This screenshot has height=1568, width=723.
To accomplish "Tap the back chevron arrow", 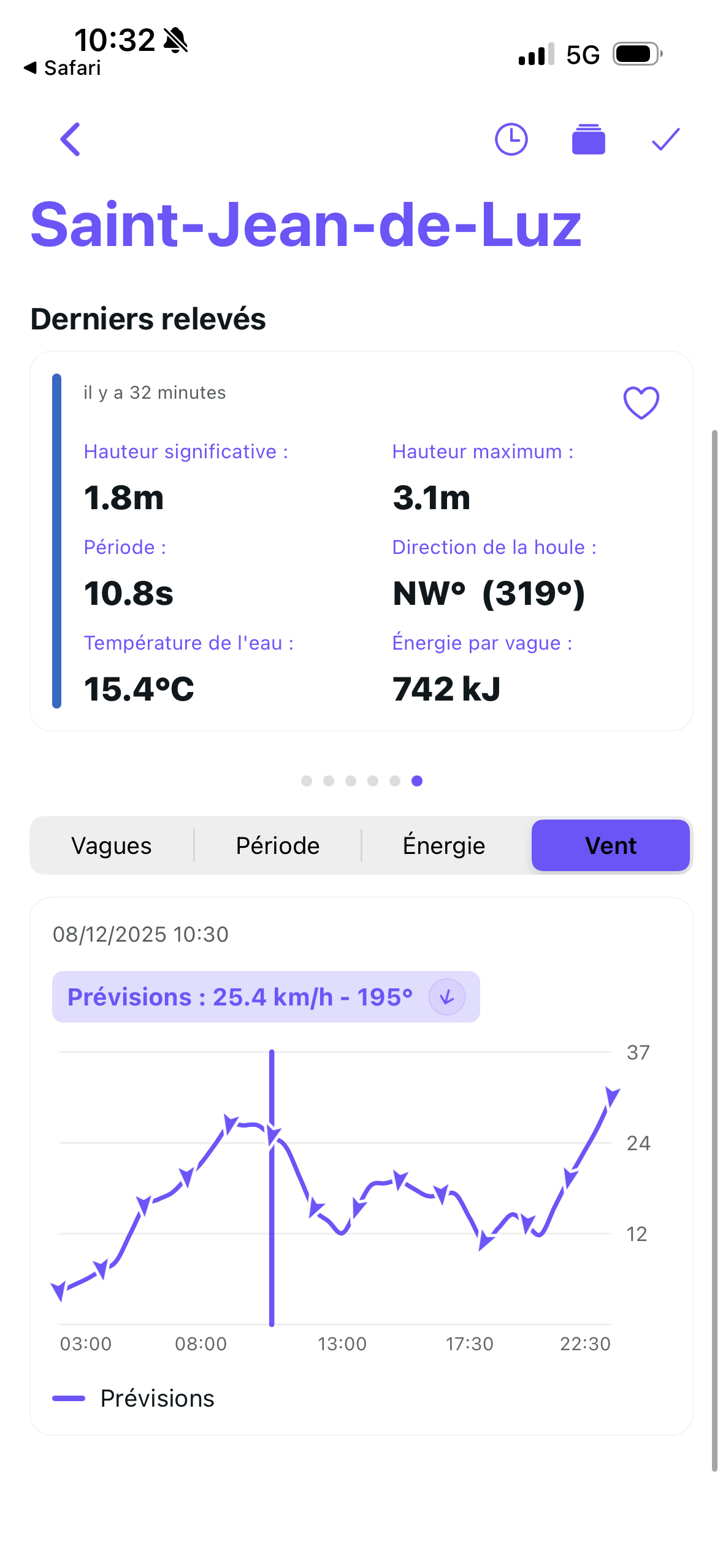I will 71,139.
